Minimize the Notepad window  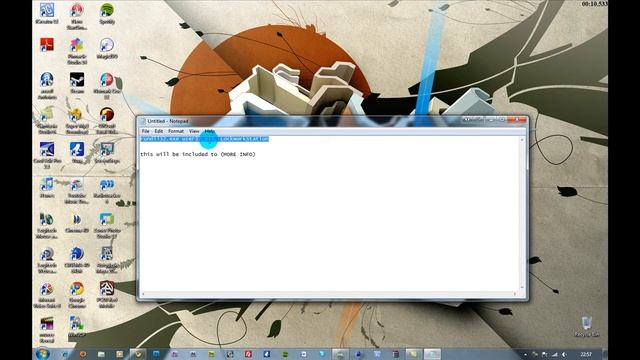[491, 120]
